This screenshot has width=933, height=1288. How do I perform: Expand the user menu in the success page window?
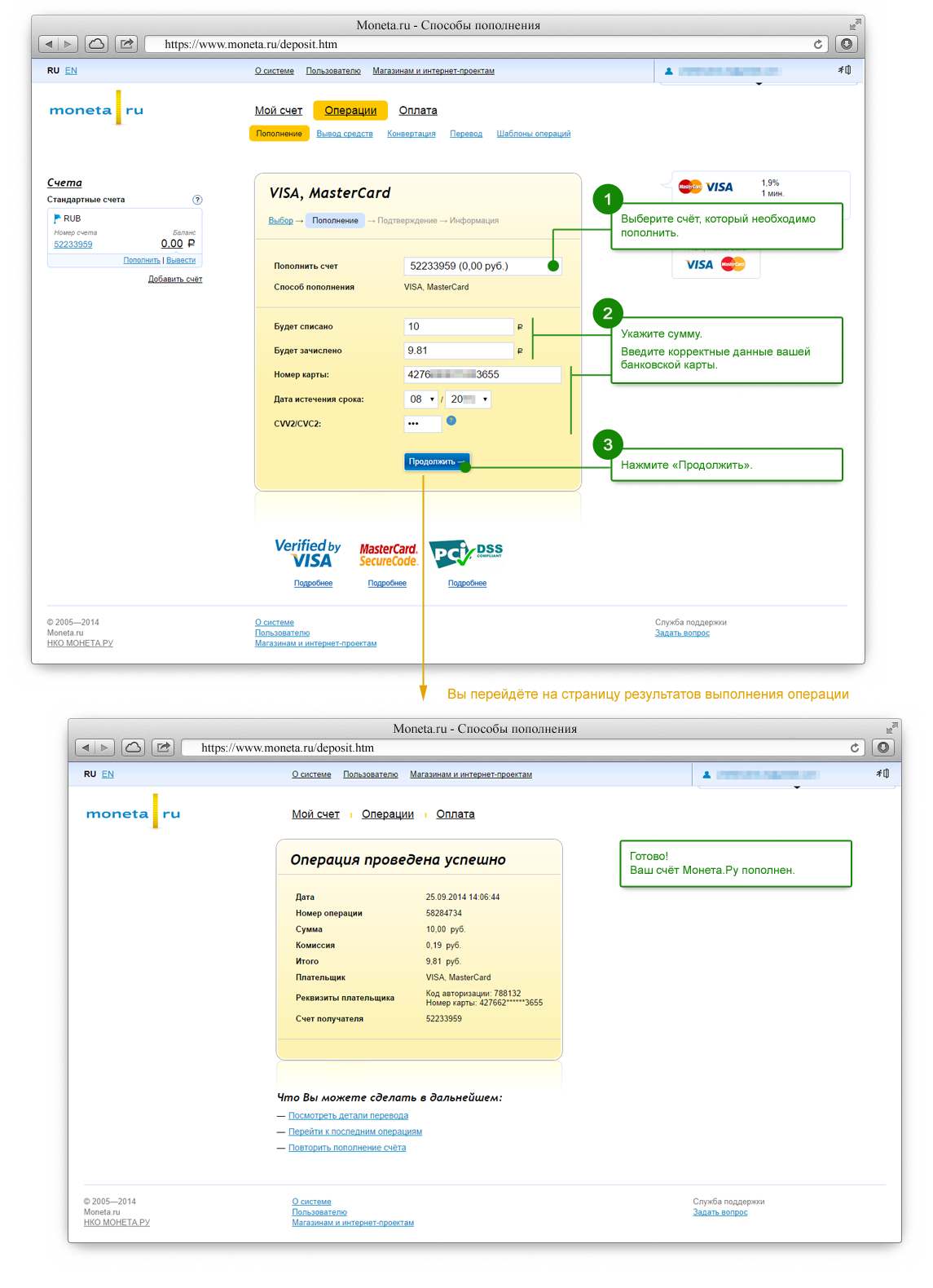[x=797, y=787]
